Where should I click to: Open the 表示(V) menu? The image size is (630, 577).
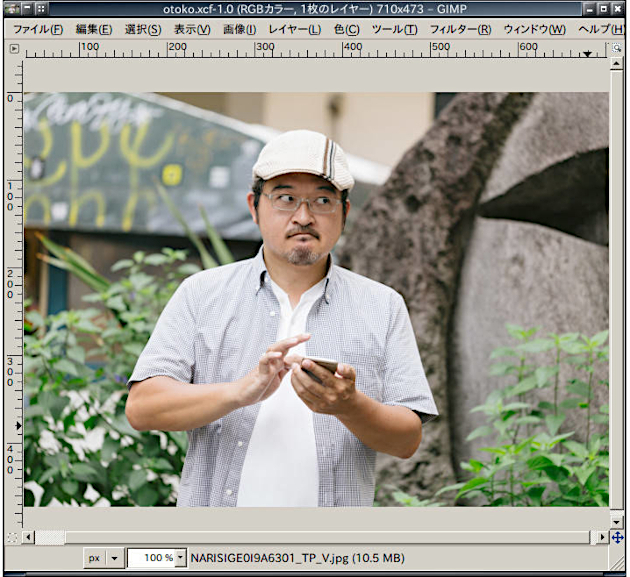(192, 29)
